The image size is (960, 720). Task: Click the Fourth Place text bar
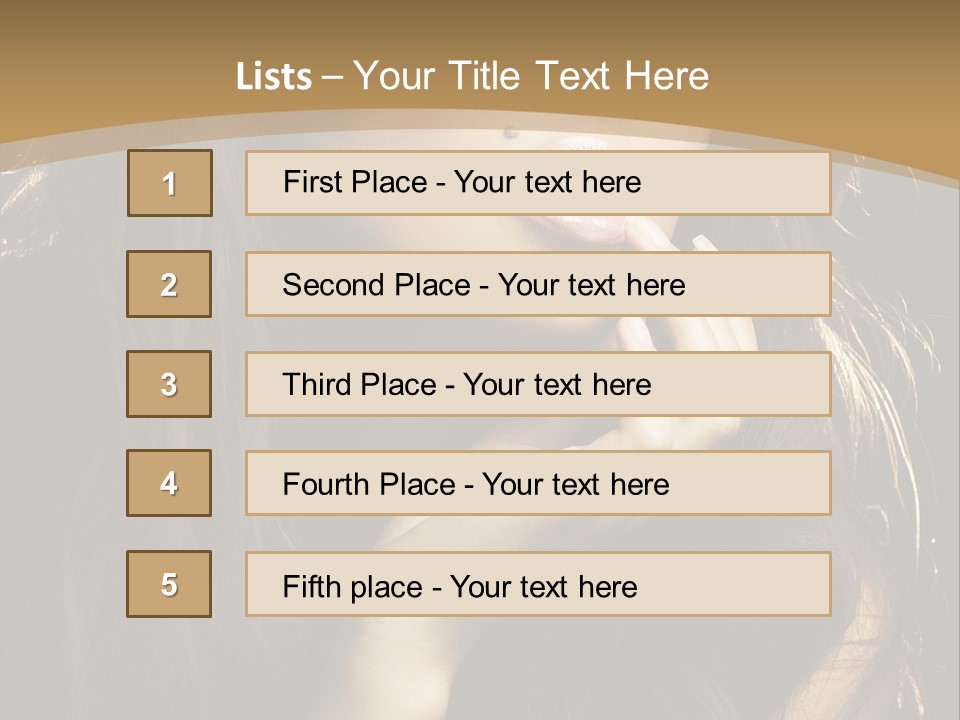click(x=538, y=484)
